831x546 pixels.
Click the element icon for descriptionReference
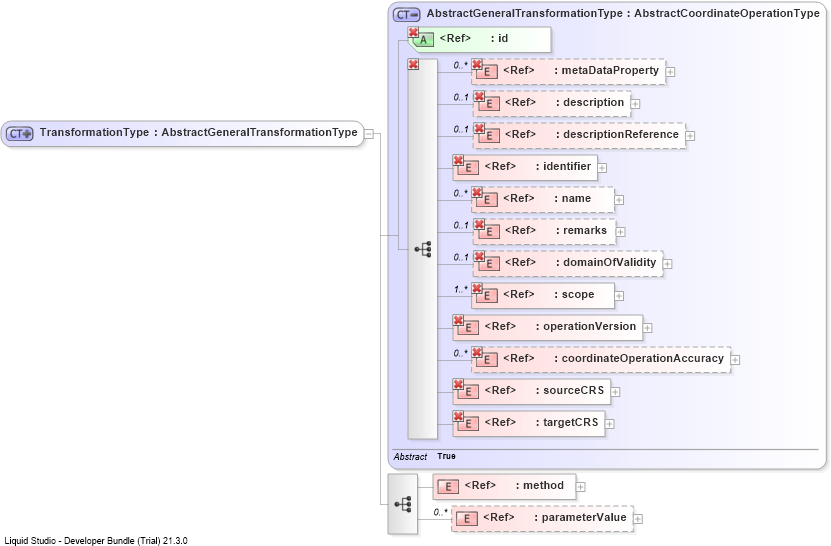pos(489,136)
